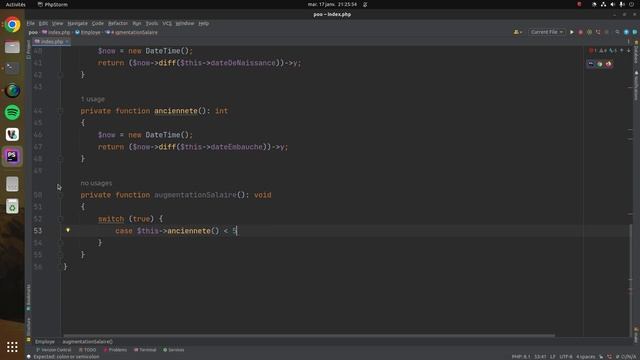Click the yellow intention light bulb on line 53
Image resolution: width=640 pixels, height=360 pixels.
[x=68, y=230]
